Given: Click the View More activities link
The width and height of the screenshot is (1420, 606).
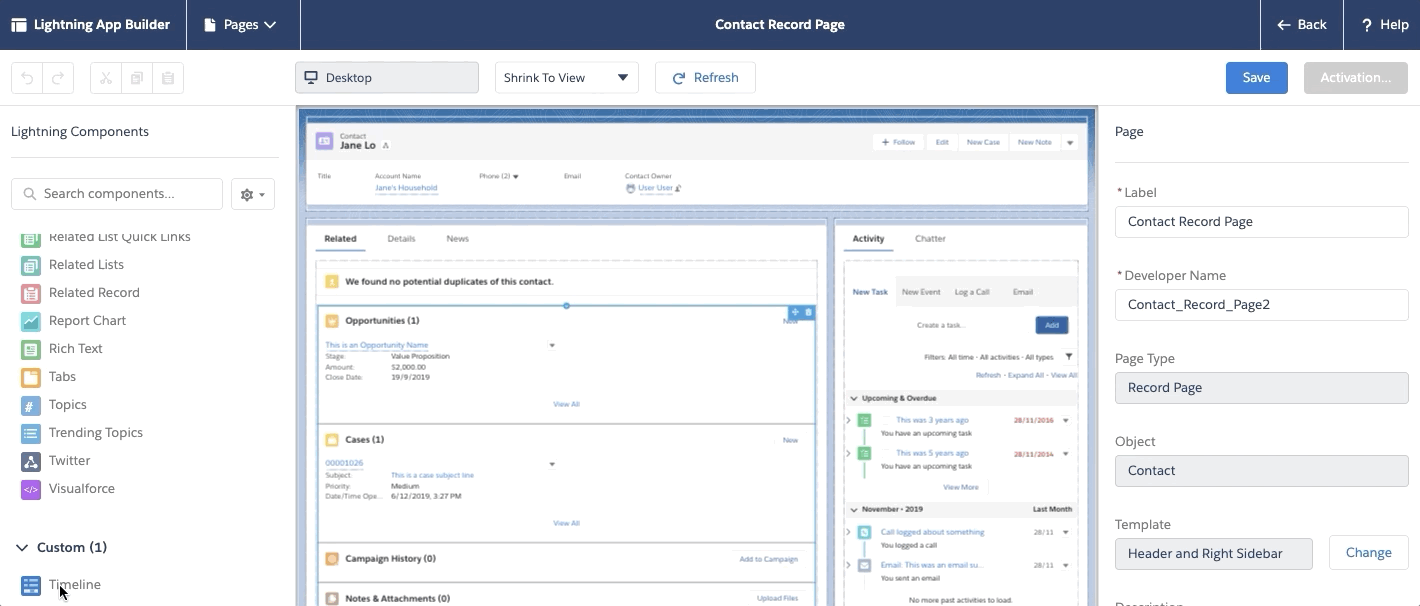Looking at the screenshot, I should click(961, 487).
